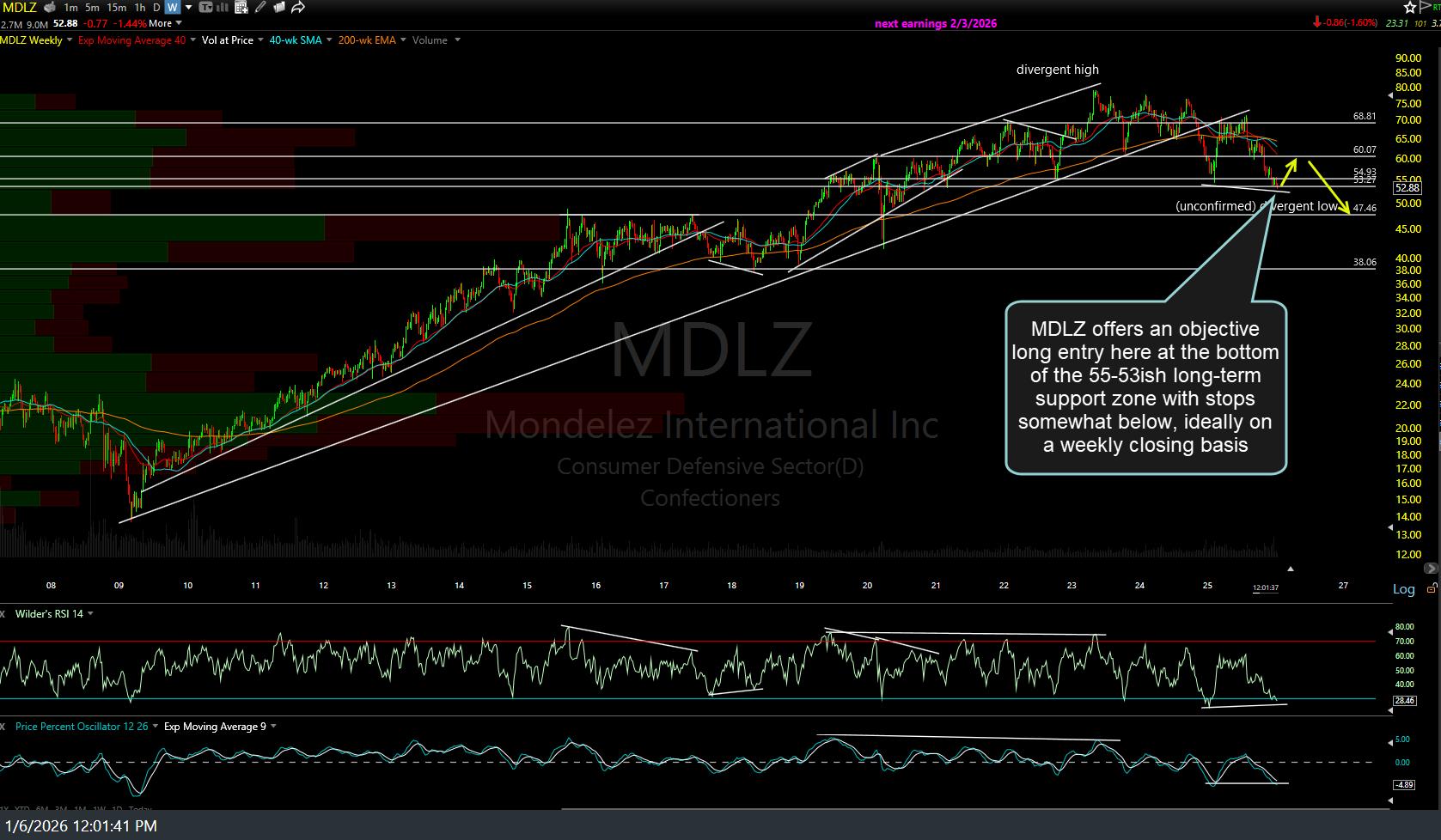Click the share arrow icon
Viewport: 1441px width, 840px height.
click(x=298, y=8)
